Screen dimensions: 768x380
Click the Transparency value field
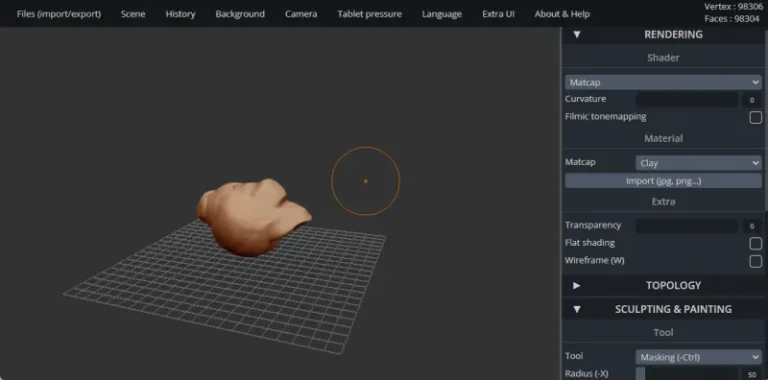coord(752,226)
